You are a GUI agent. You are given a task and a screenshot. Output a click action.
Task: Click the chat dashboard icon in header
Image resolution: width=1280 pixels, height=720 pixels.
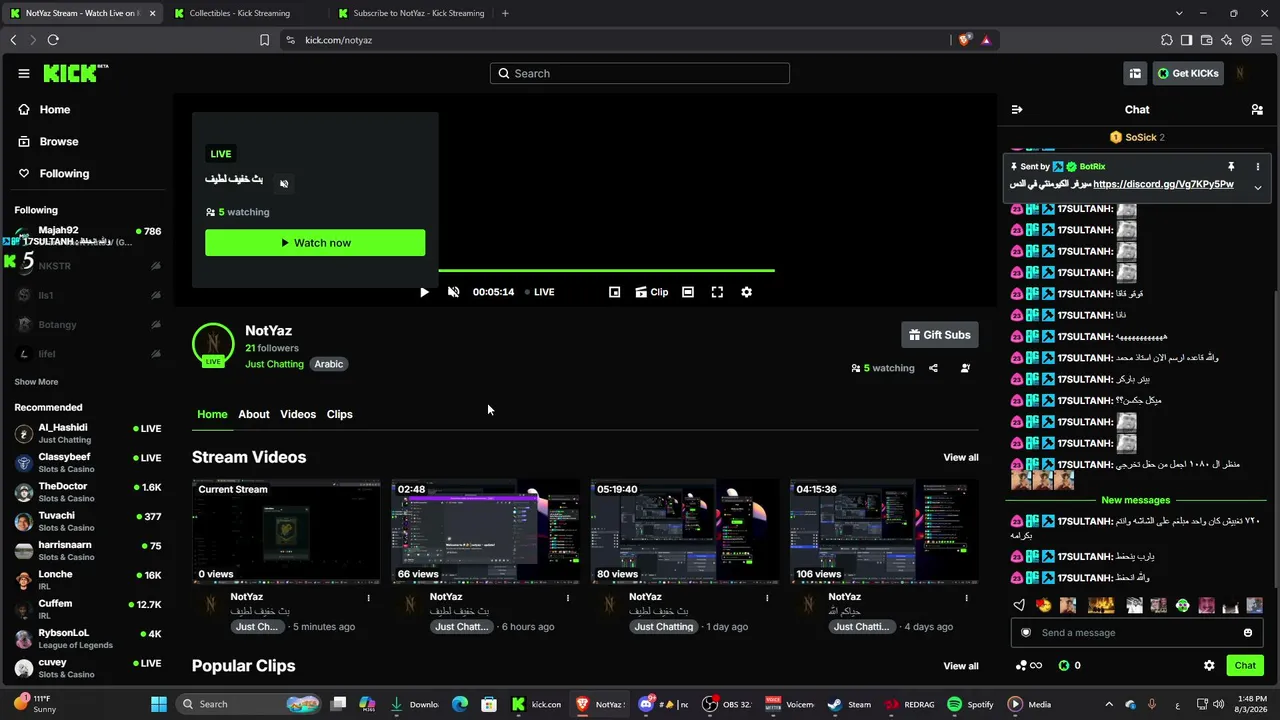[1135, 73]
